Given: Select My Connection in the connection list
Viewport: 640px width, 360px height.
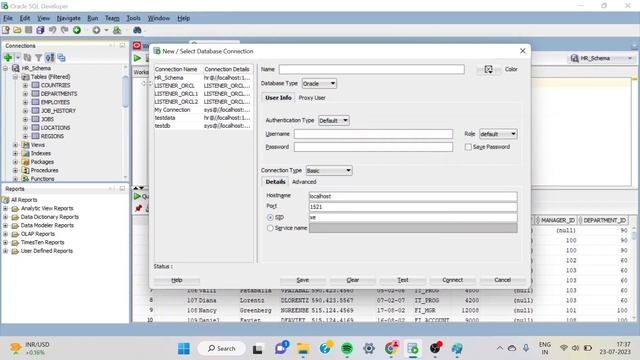Looking at the screenshot, I should click(203, 110).
